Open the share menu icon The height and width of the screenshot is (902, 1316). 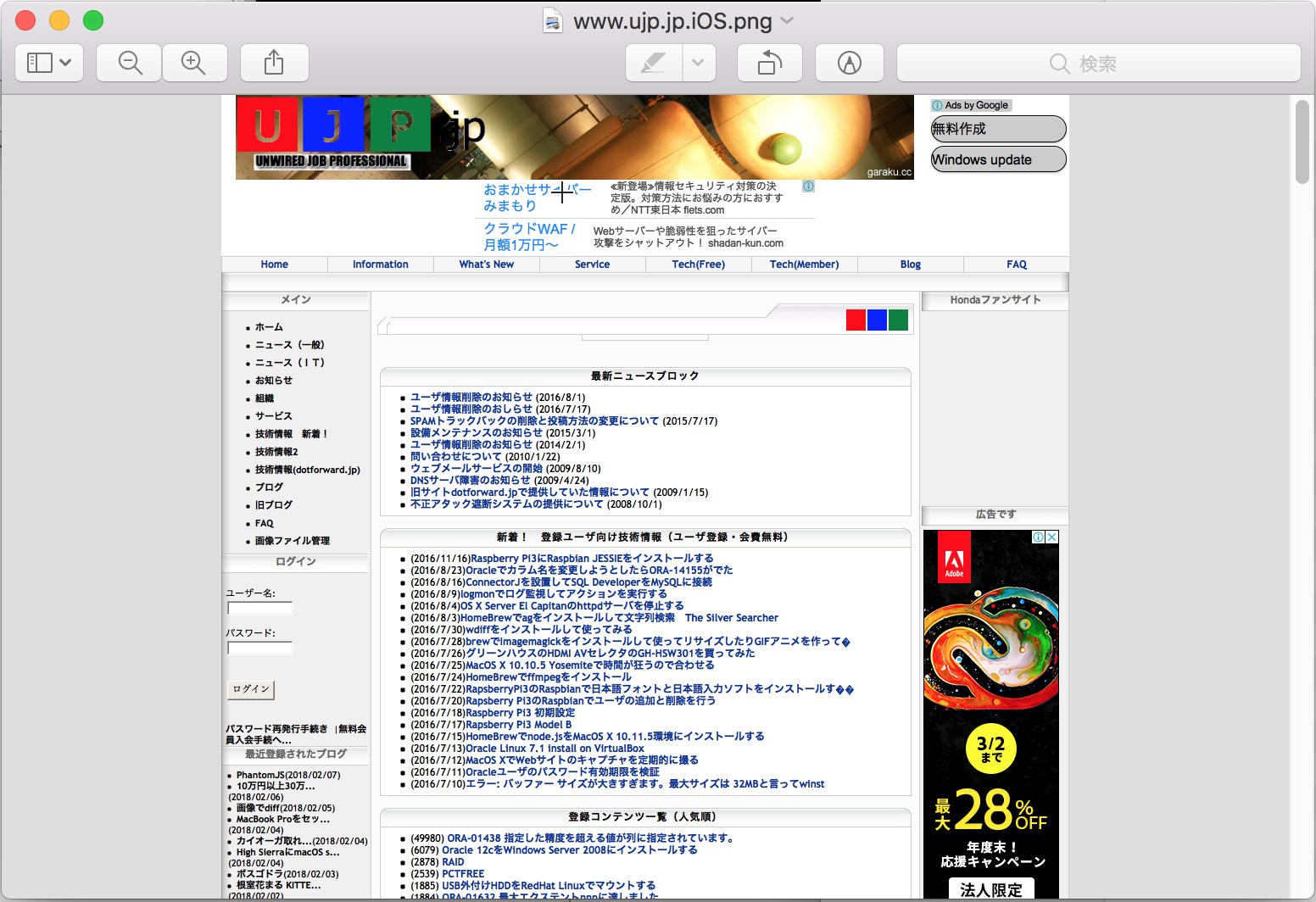tap(274, 63)
